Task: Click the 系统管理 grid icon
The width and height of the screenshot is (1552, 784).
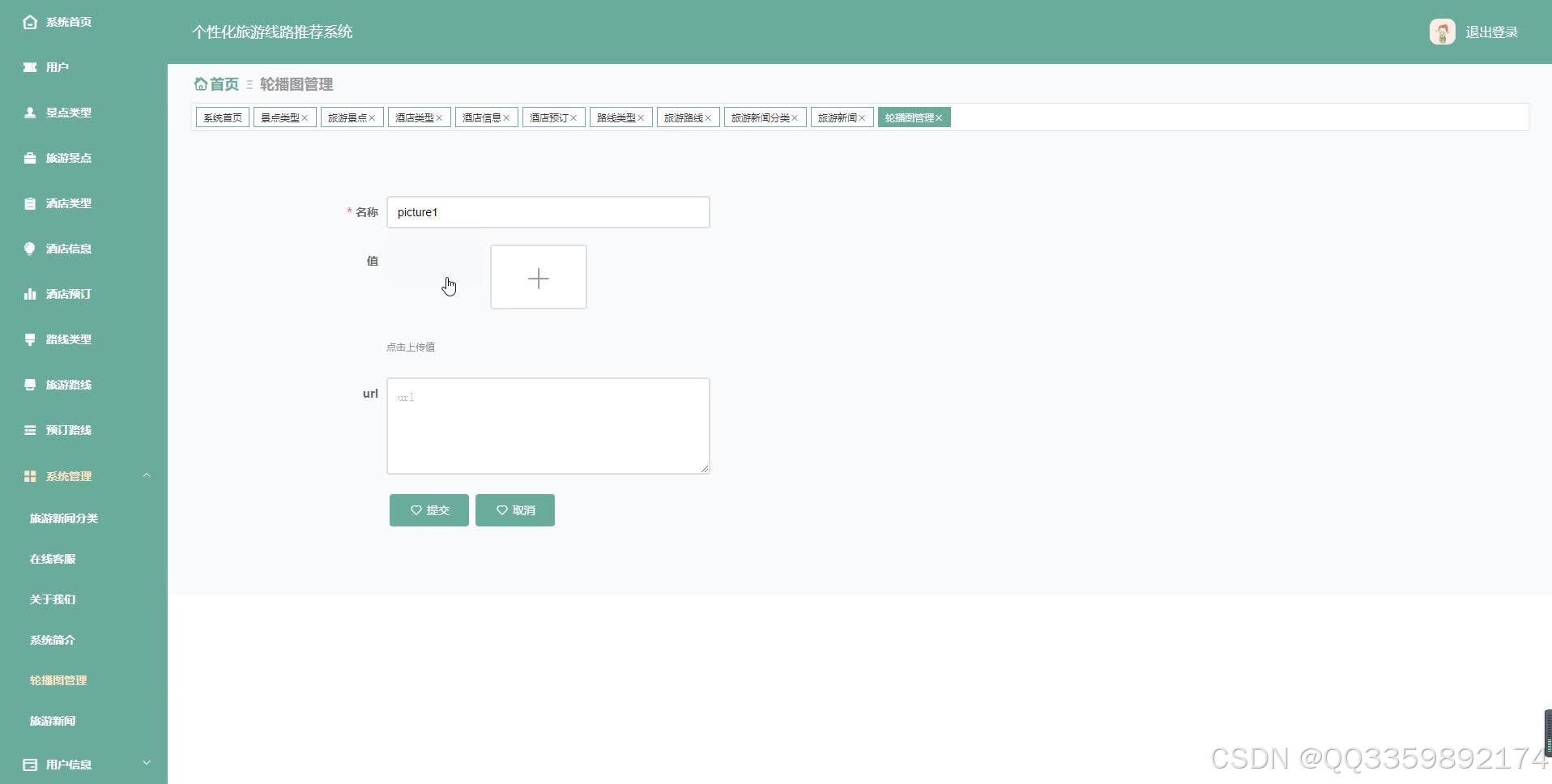Action: coord(30,476)
